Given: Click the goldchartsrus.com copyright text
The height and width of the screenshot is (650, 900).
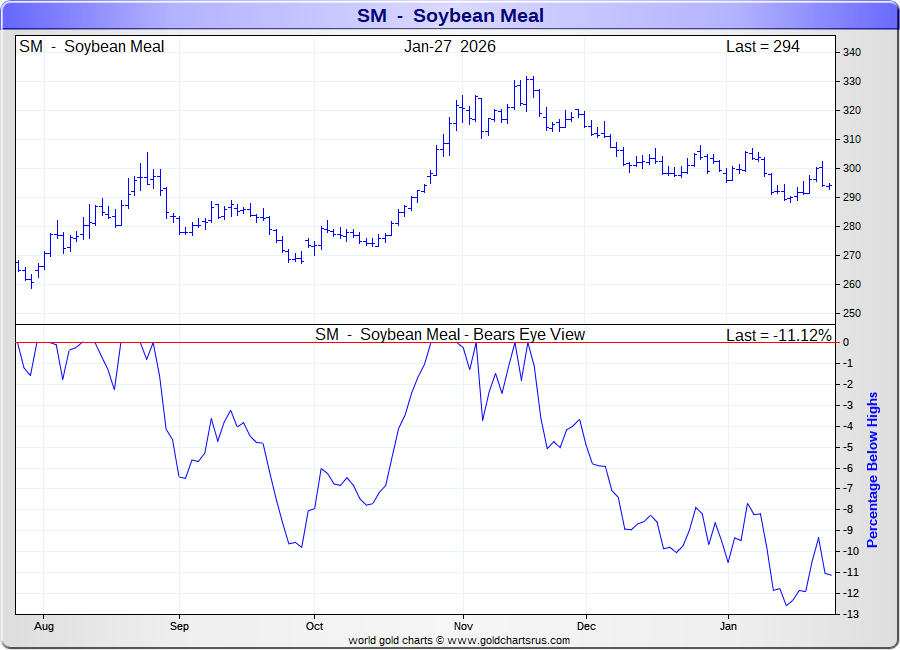Looking at the screenshot, I should tap(459, 640).
